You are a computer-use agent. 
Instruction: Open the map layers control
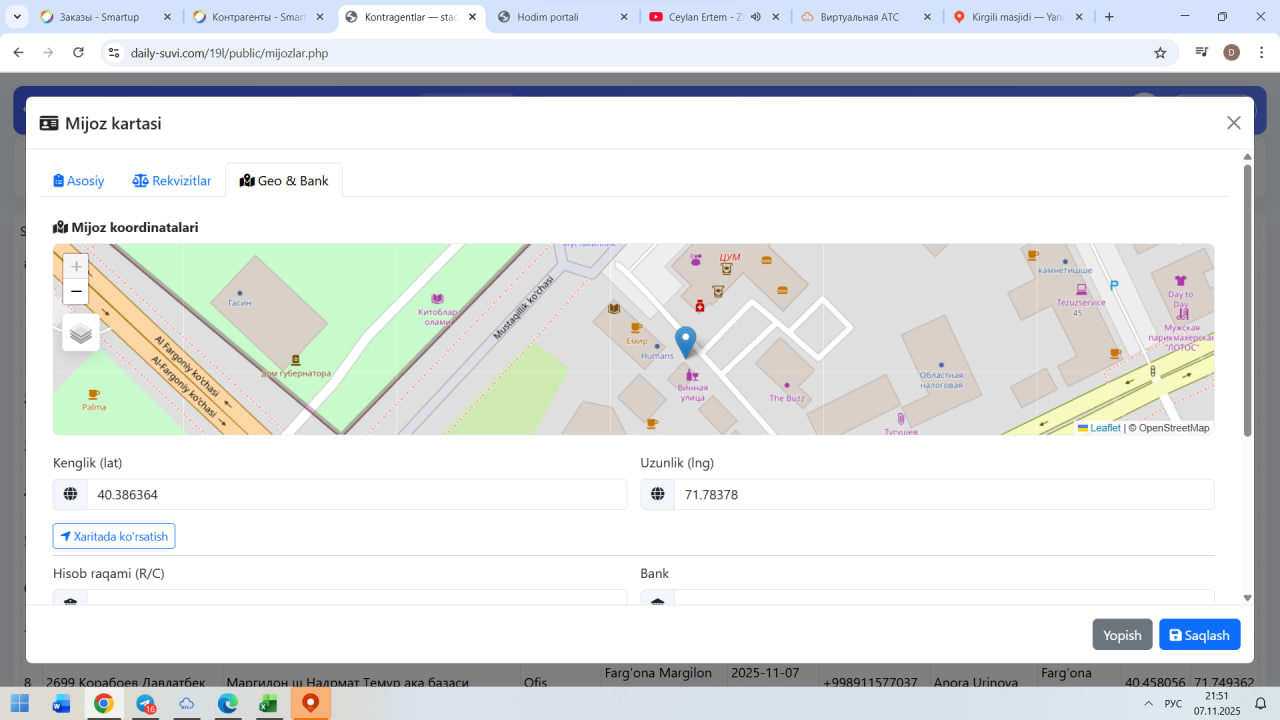click(81, 333)
